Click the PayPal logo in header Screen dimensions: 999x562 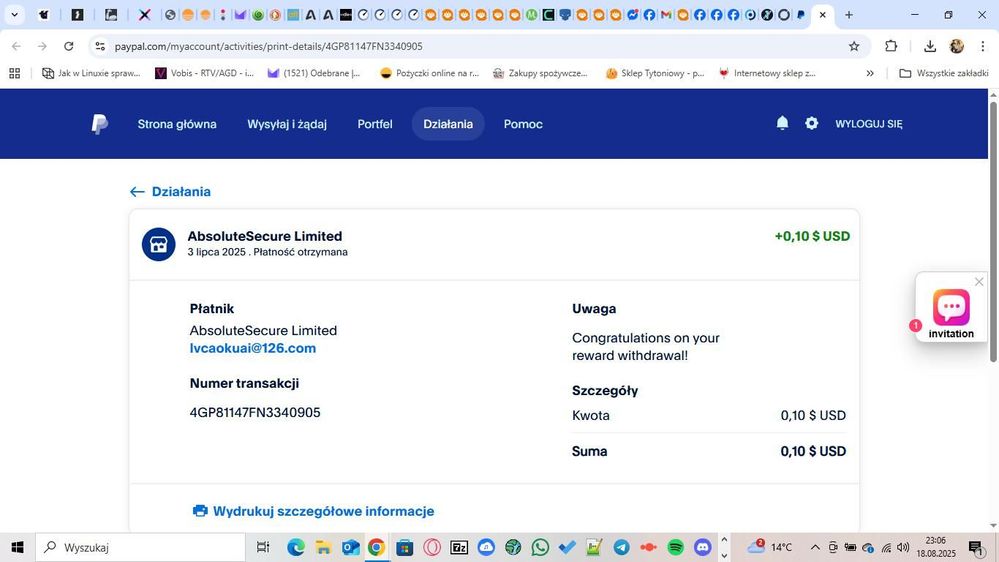[99, 124]
